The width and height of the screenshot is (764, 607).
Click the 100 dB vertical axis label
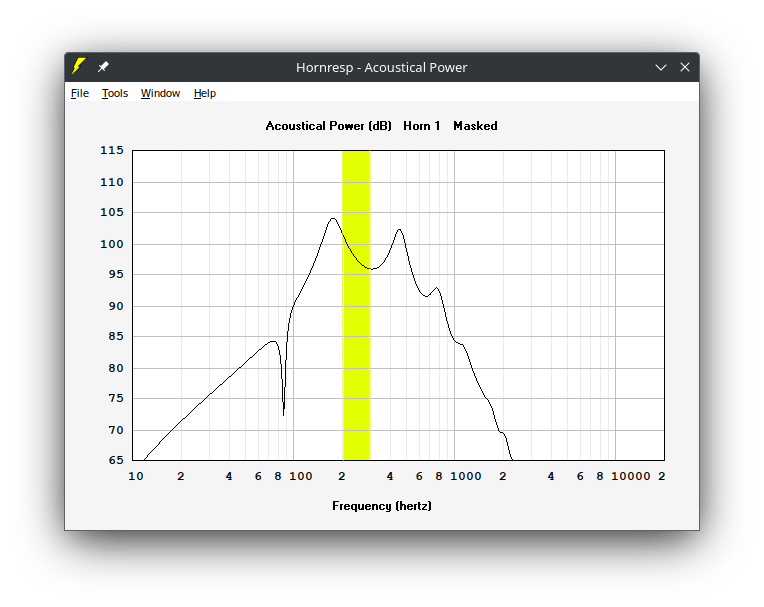click(x=112, y=244)
